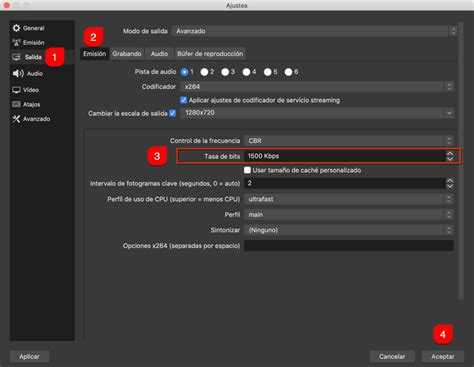Switch to the Audio output tab
Screen dimensions: 474x367
[x=159, y=54]
